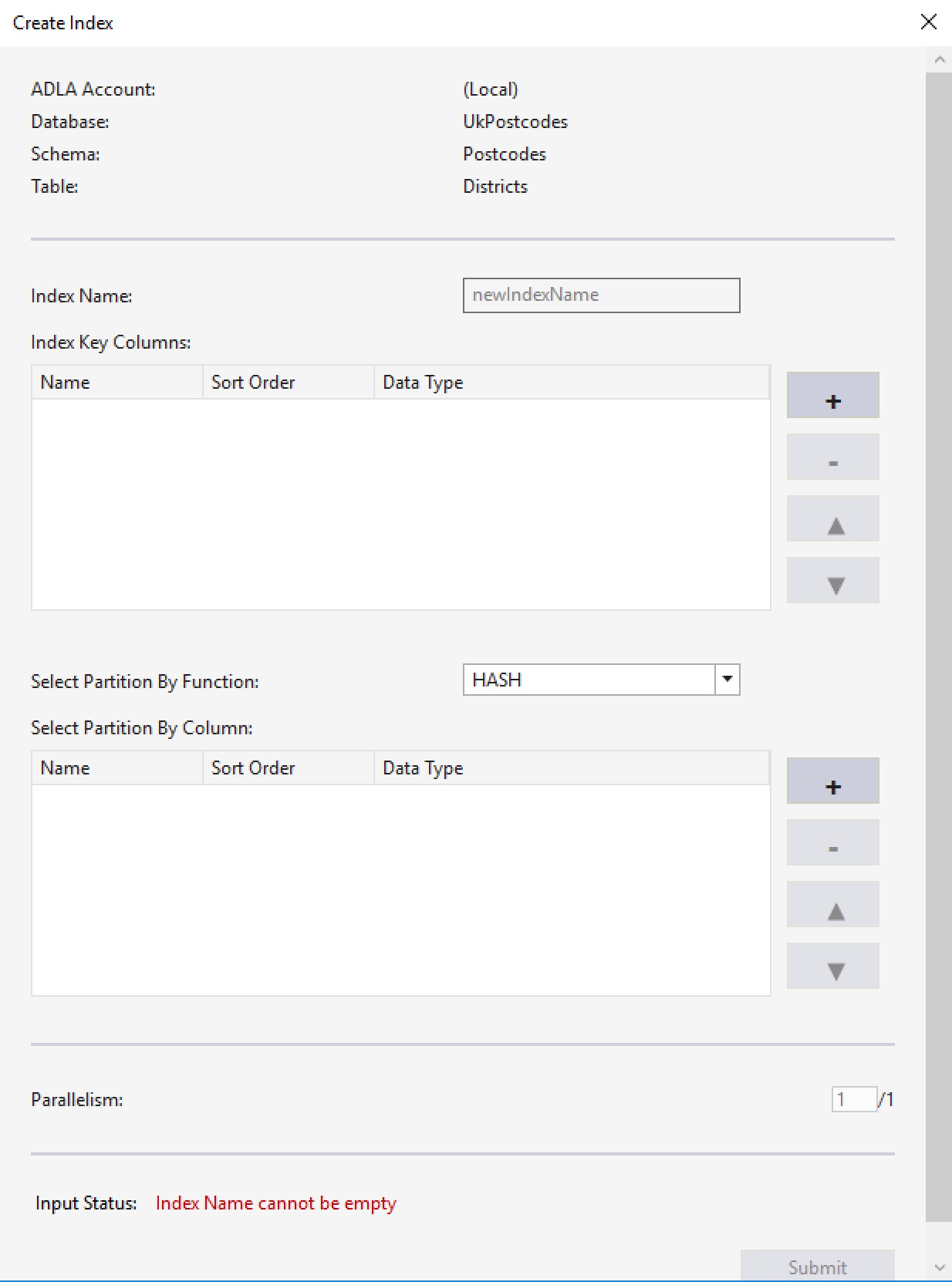This screenshot has height=1282, width=952.
Task: Move index key column up
Action: 832,518
